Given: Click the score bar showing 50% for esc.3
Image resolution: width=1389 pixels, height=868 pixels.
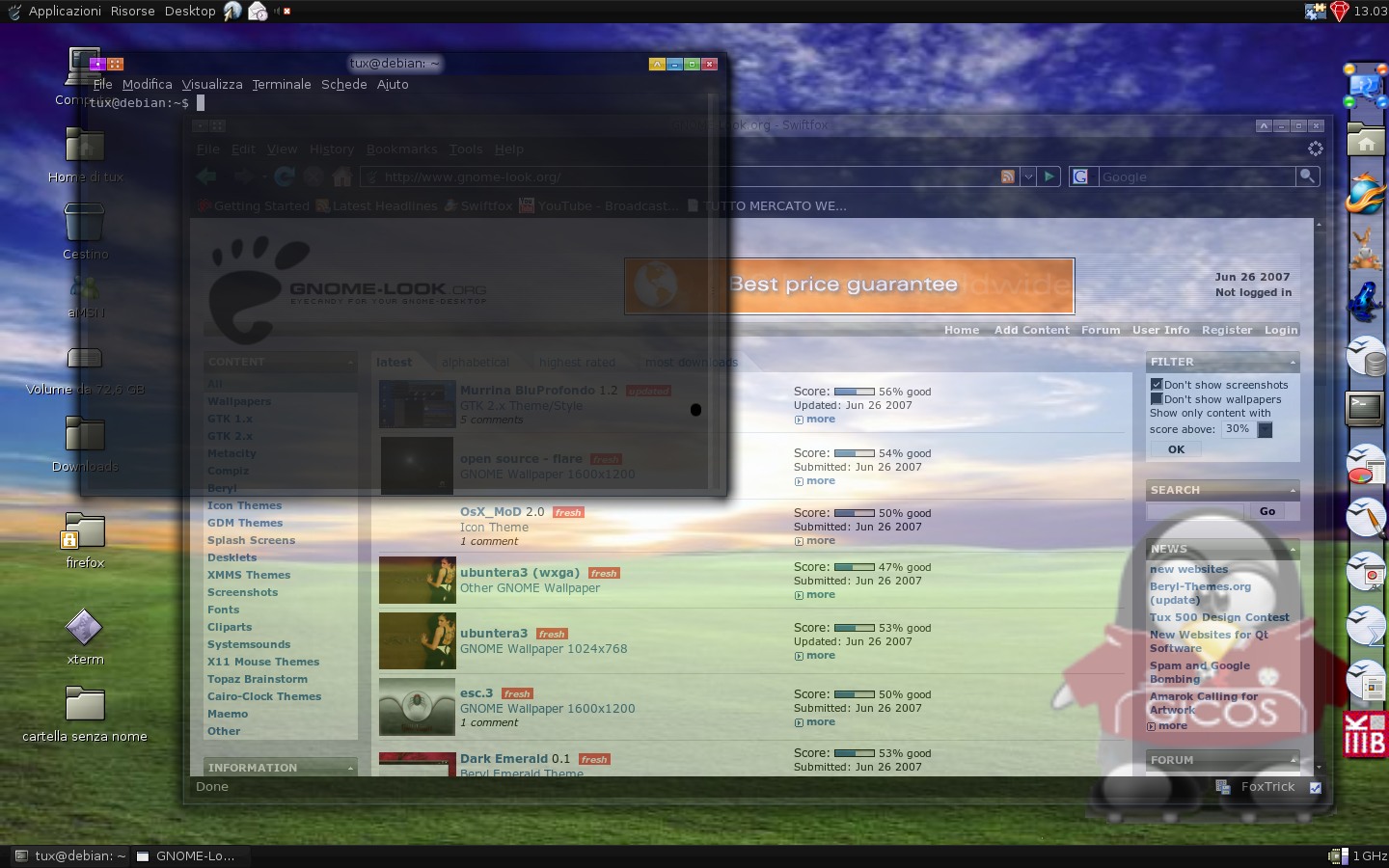Looking at the screenshot, I should (854, 694).
